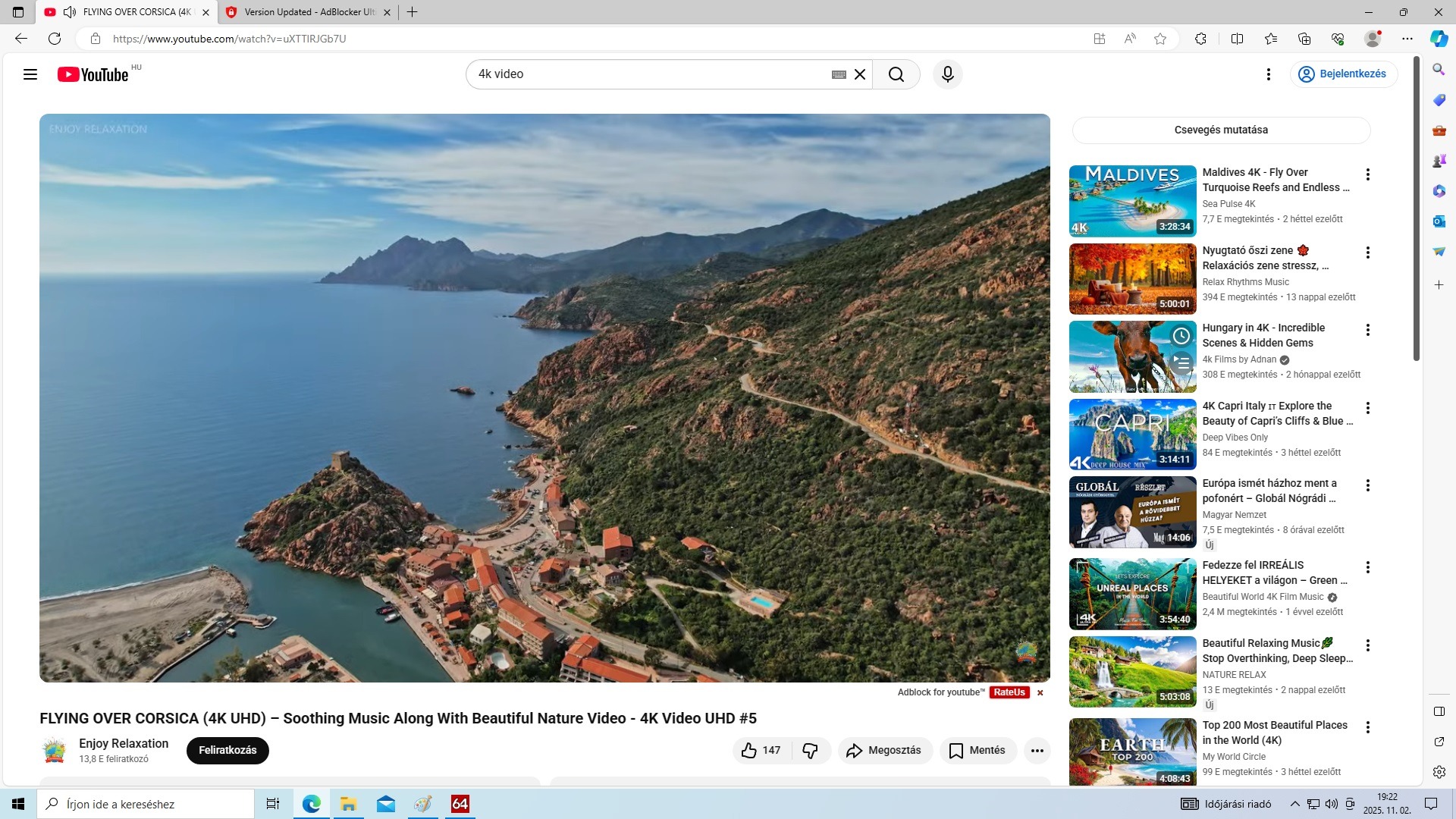The width and height of the screenshot is (1456, 819).
Task: Click the Feliratkozás subscribe button
Action: [227, 750]
